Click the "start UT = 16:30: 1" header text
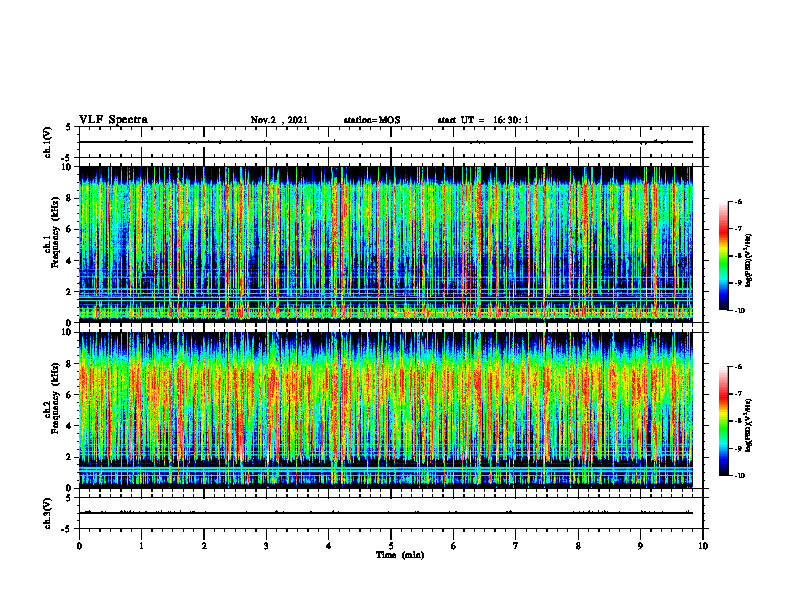 coord(483,120)
